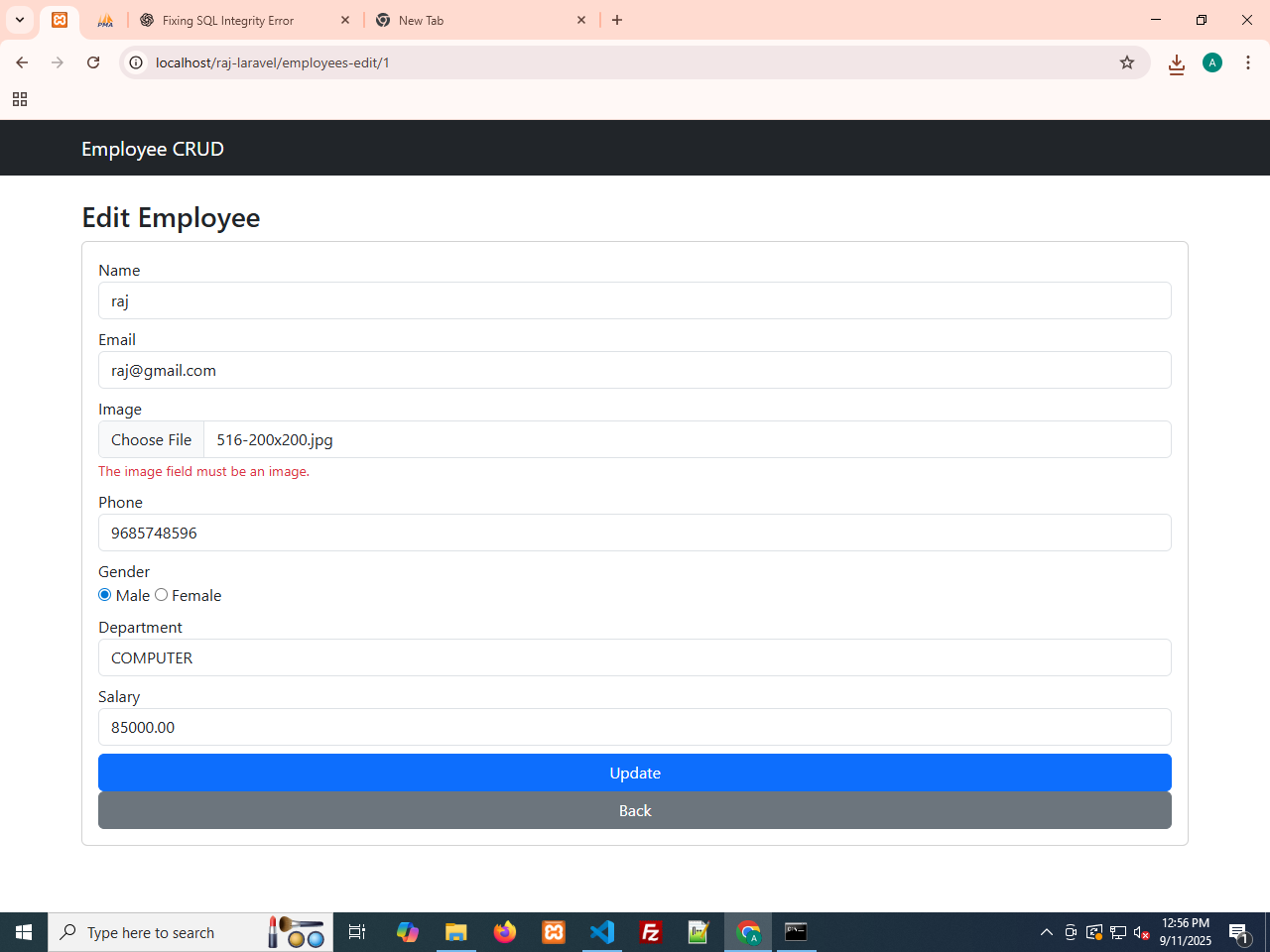Open the Chrome profile avatar

click(x=1211, y=62)
